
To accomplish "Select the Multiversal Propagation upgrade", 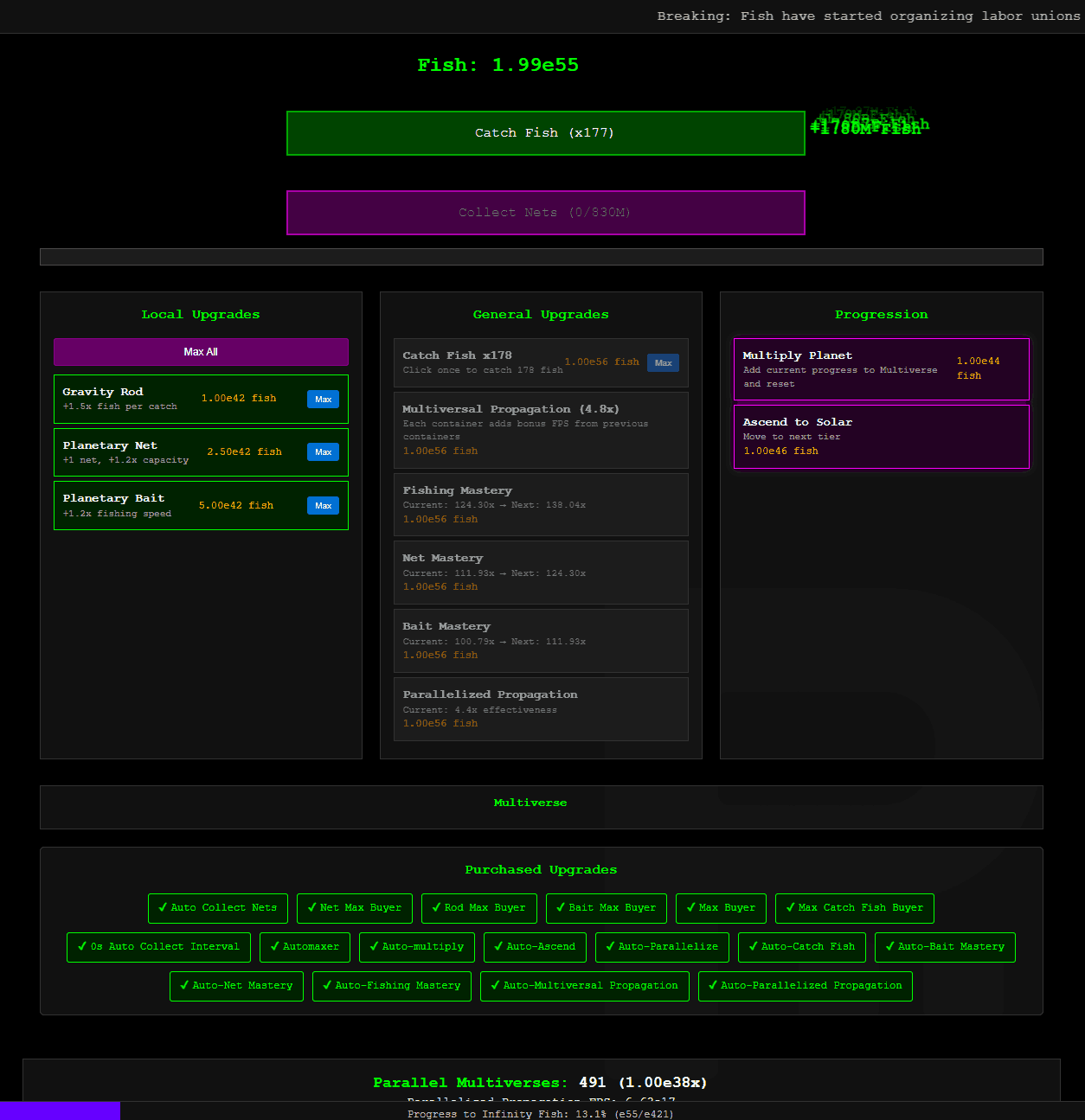I will pos(541,430).
